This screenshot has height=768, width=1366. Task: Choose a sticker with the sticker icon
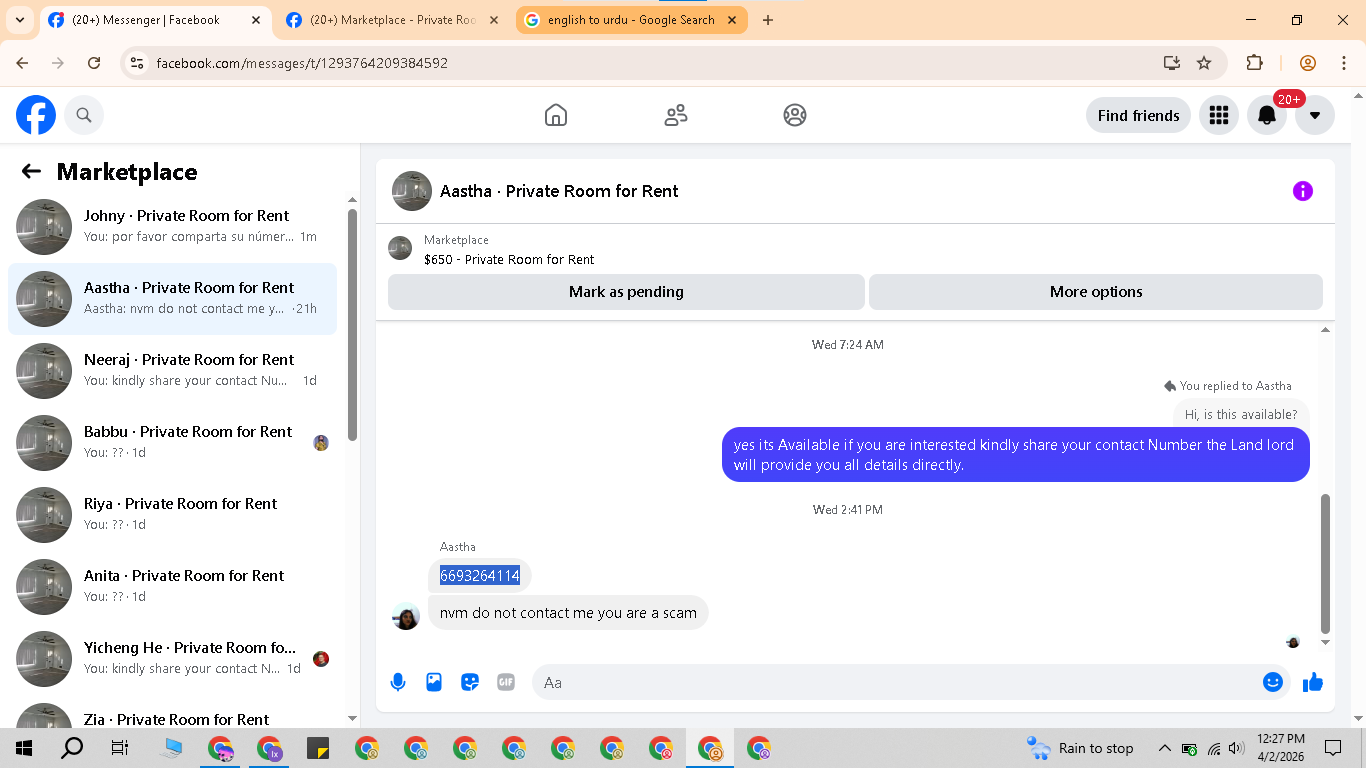470,682
